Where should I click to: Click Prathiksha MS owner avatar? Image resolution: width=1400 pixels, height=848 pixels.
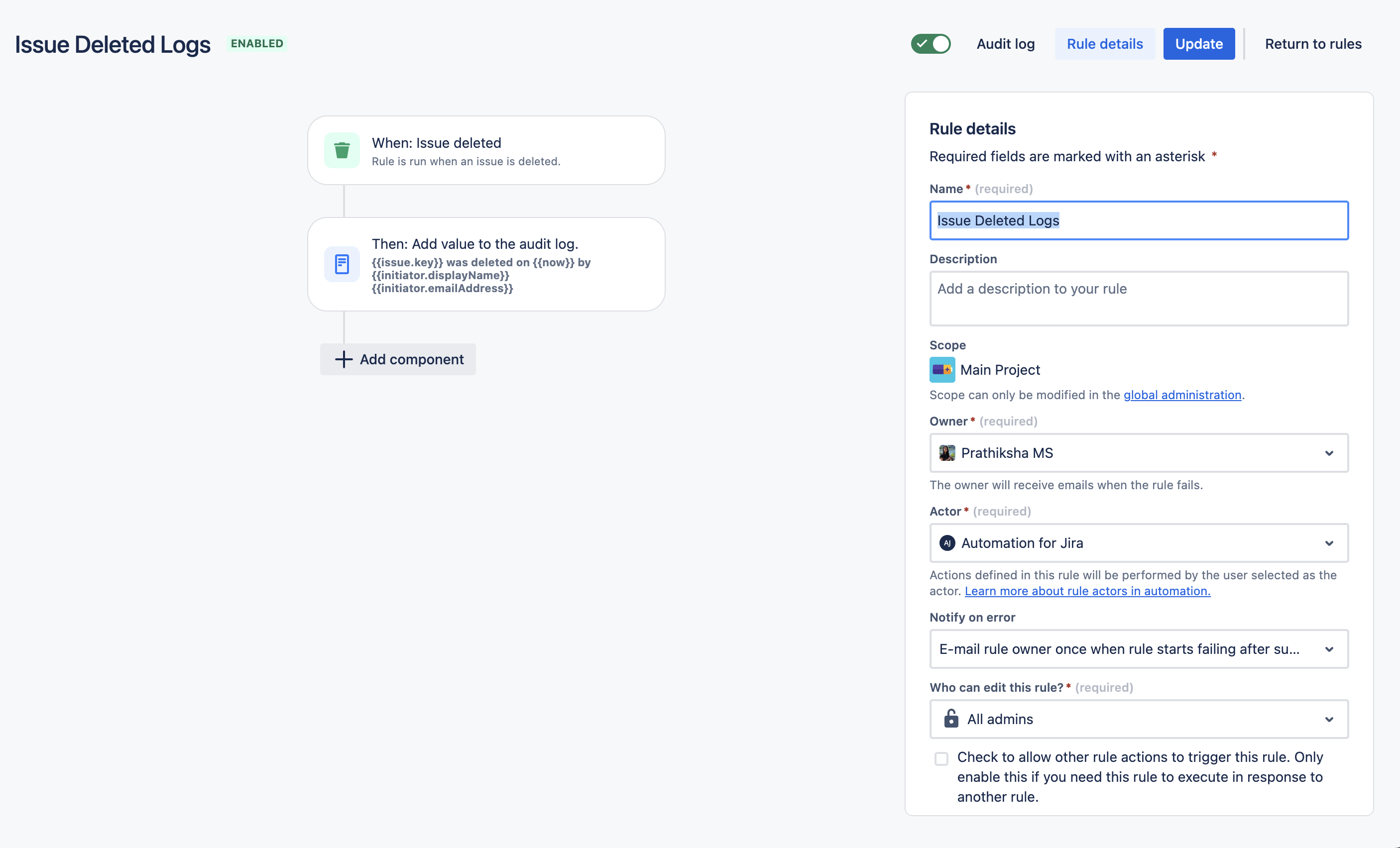click(x=946, y=453)
